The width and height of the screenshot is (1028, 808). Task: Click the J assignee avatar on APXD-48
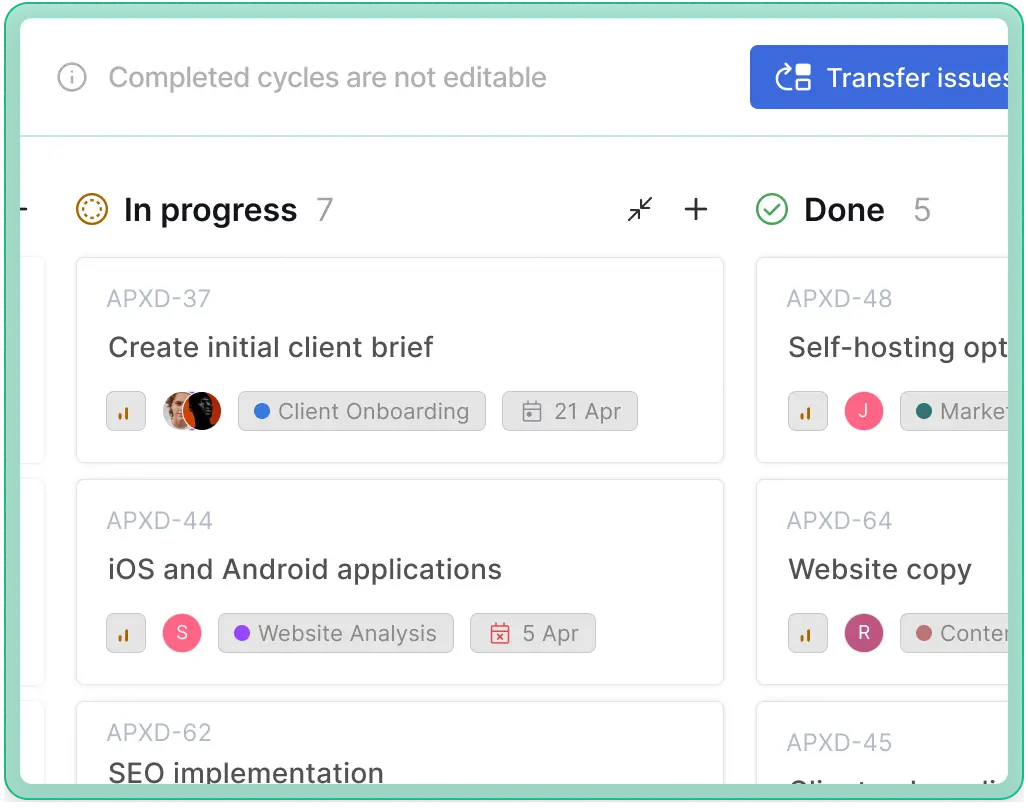tap(864, 411)
